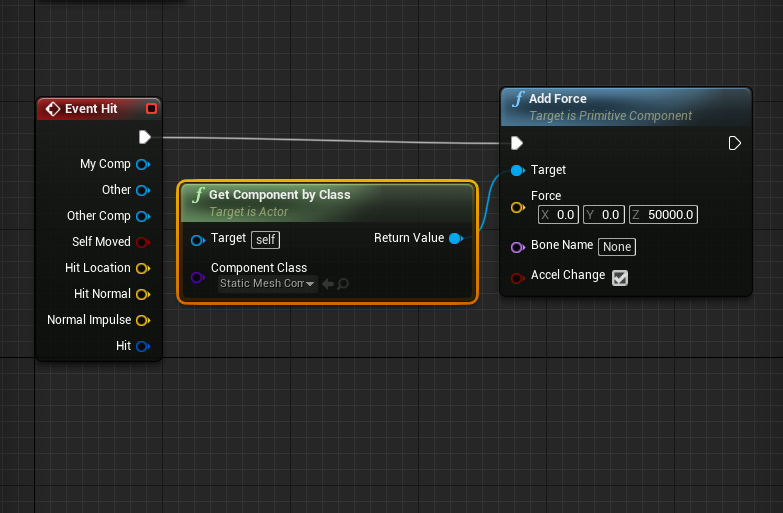Click the function icon on Add Force node
This screenshot has height=513, width=783.
518,99
